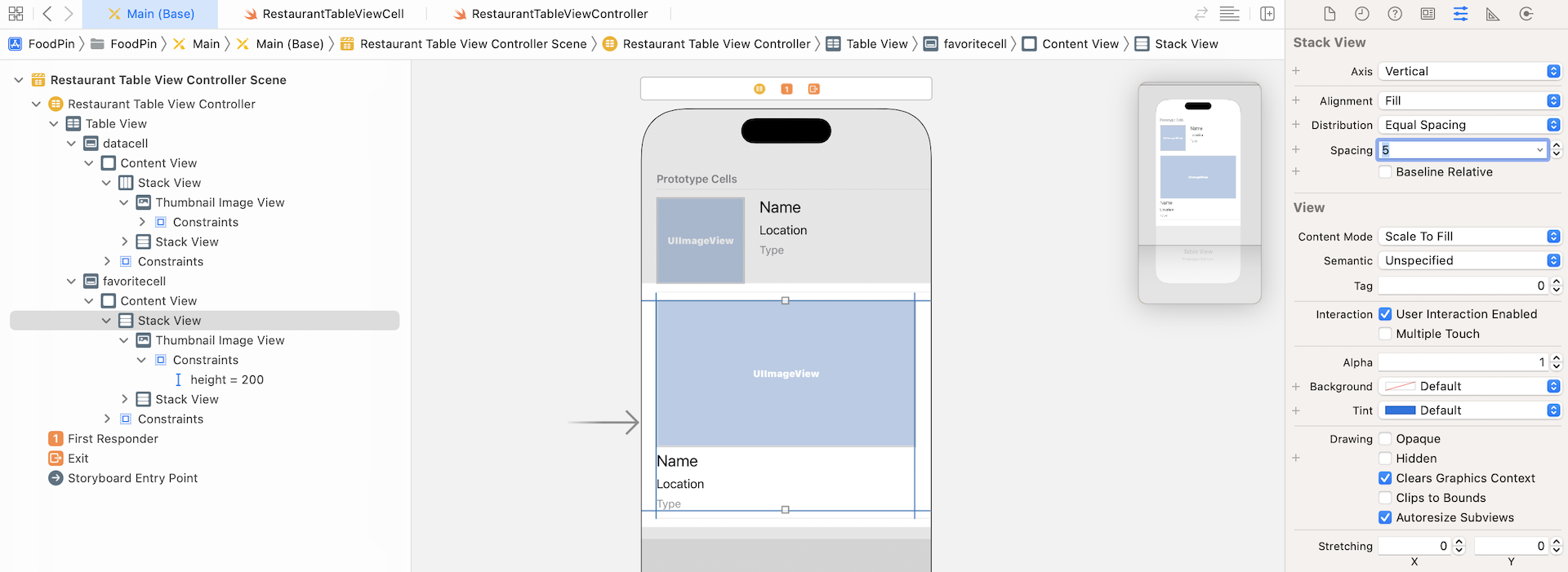This screenshot has height=572, width=1568.
Task: Open the related items grid icon
Action: (16, 14)
